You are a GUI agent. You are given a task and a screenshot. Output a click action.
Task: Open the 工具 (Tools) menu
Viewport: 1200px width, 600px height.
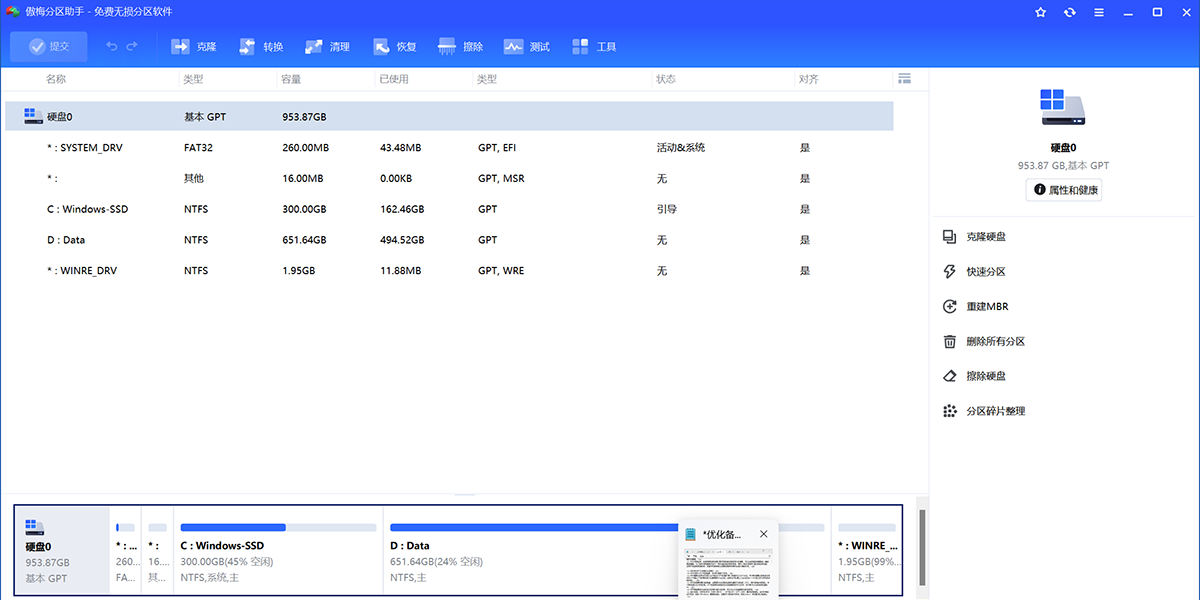(x=594, y=47)
